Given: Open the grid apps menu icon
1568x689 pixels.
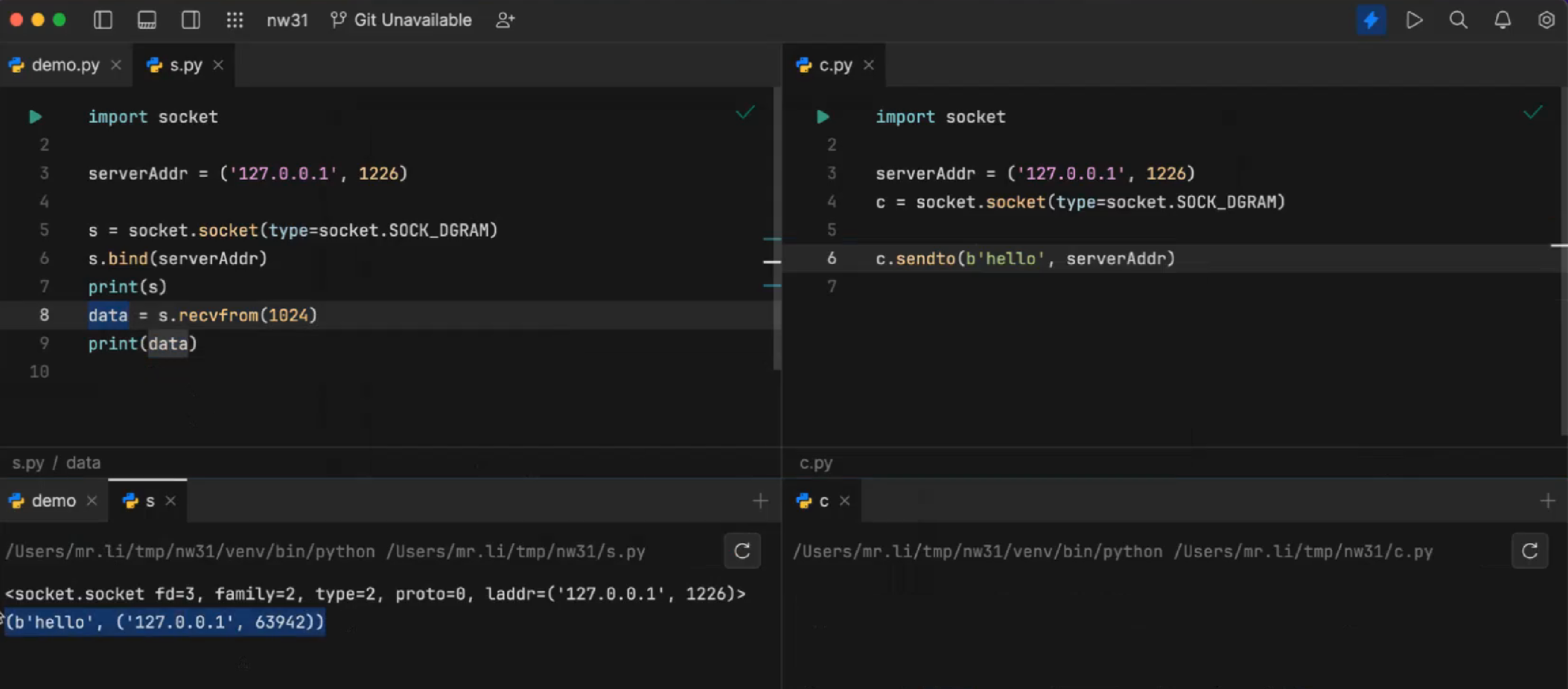Looking at the screenshot, I should [x=235, y=20].
